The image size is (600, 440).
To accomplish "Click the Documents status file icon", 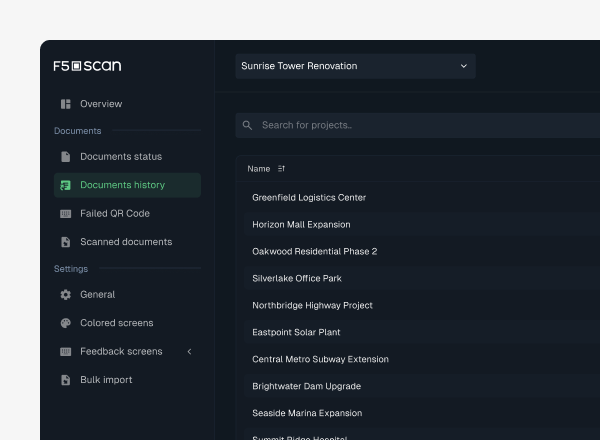I will (66, 157).
